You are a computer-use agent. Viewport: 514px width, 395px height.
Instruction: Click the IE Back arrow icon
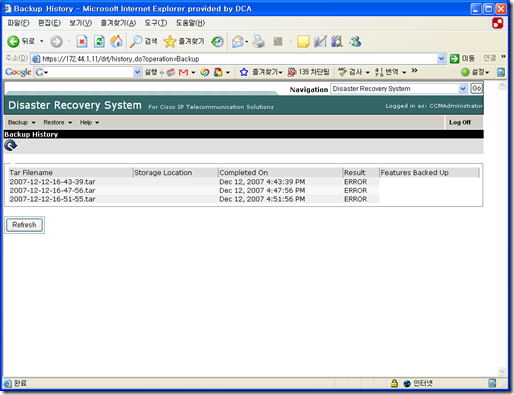(x=13, y=42)
